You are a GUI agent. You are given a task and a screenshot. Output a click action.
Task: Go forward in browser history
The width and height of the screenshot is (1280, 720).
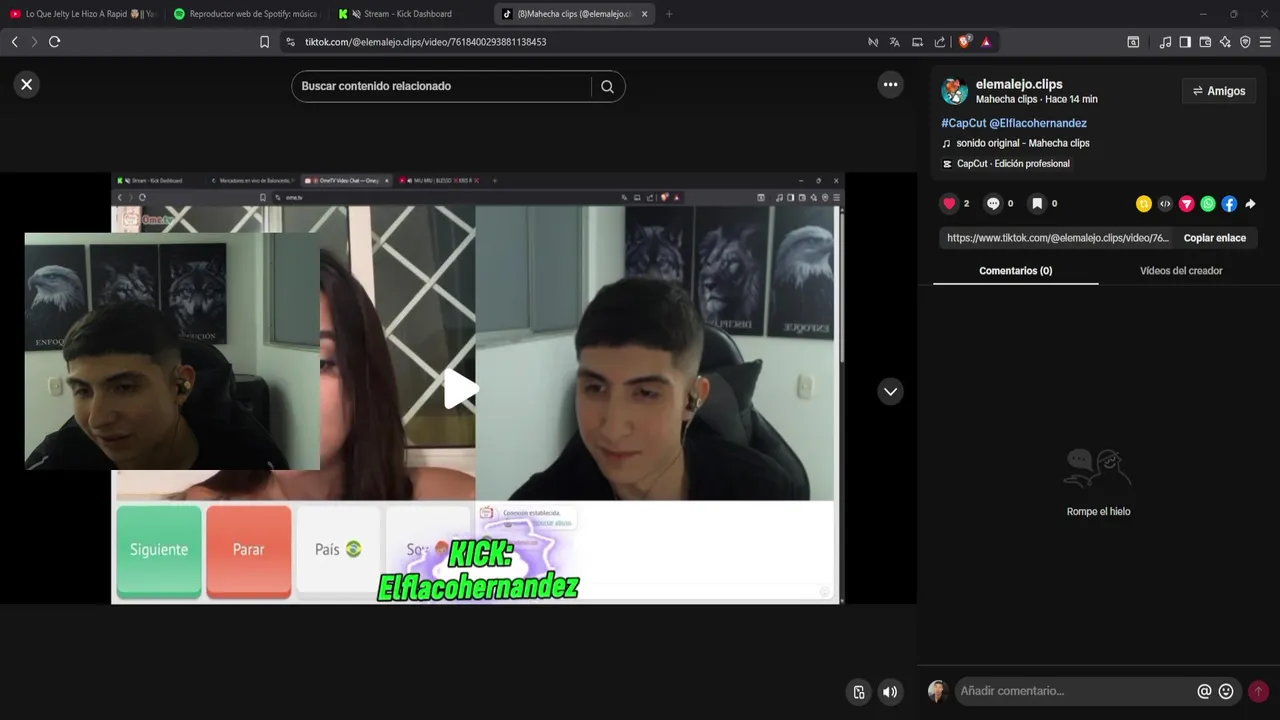tap(34, 42)
